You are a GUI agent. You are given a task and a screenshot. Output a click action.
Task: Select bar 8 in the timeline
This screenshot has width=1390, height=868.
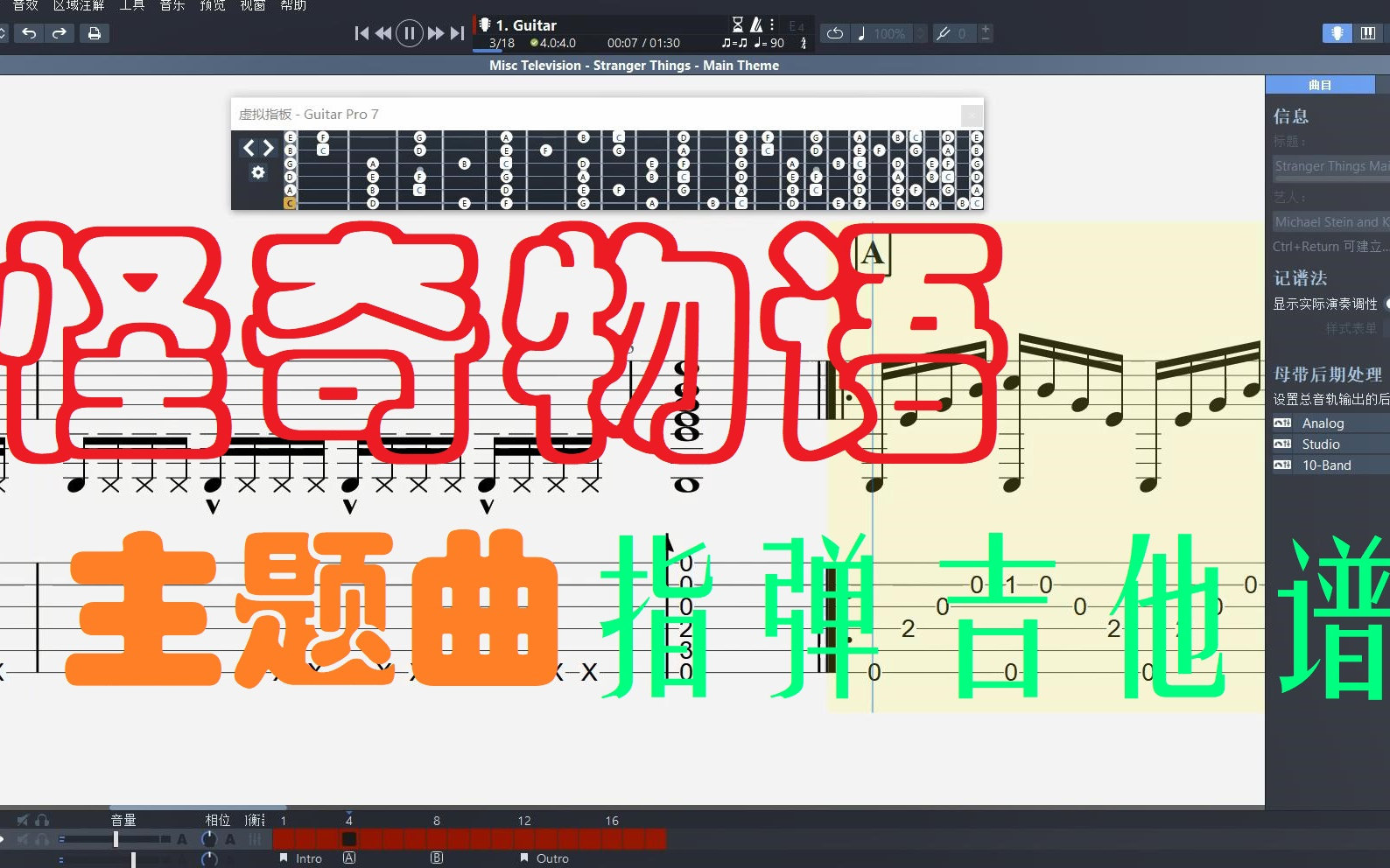pos(437,839)
